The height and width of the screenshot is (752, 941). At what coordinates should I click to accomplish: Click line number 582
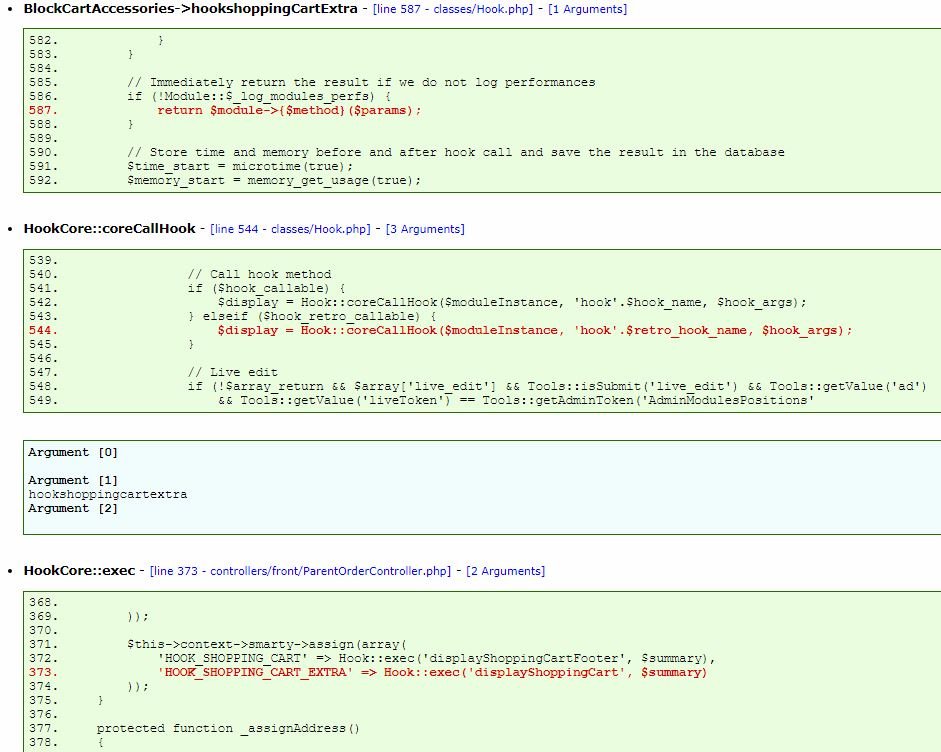tap(44, 40)
